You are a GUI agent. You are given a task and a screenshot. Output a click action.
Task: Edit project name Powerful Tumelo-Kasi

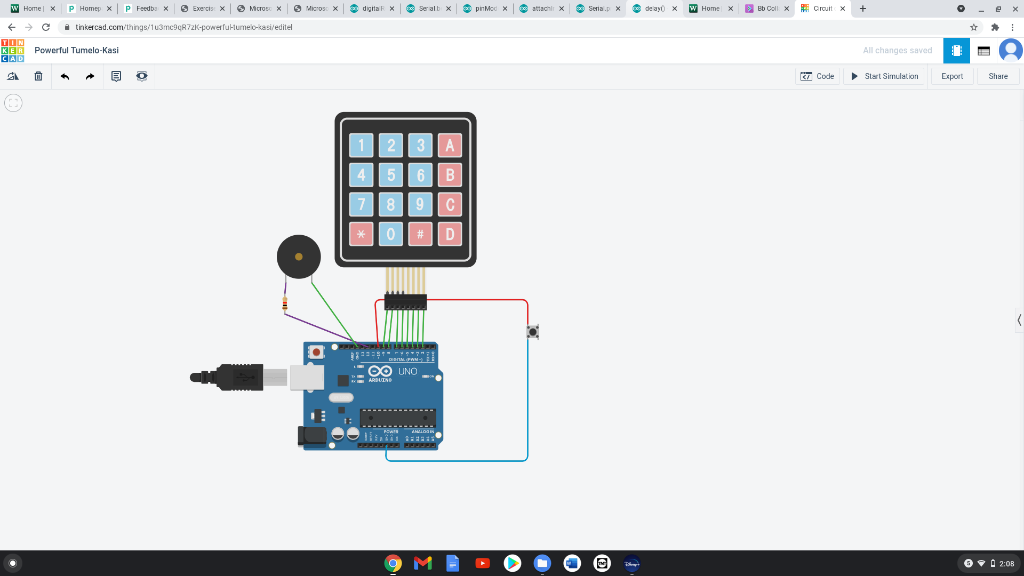[76, 50]
